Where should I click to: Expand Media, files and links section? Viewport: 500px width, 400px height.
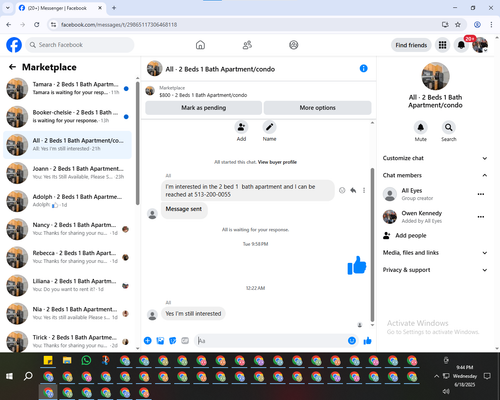pyautogui.click(x=435, y=253)
